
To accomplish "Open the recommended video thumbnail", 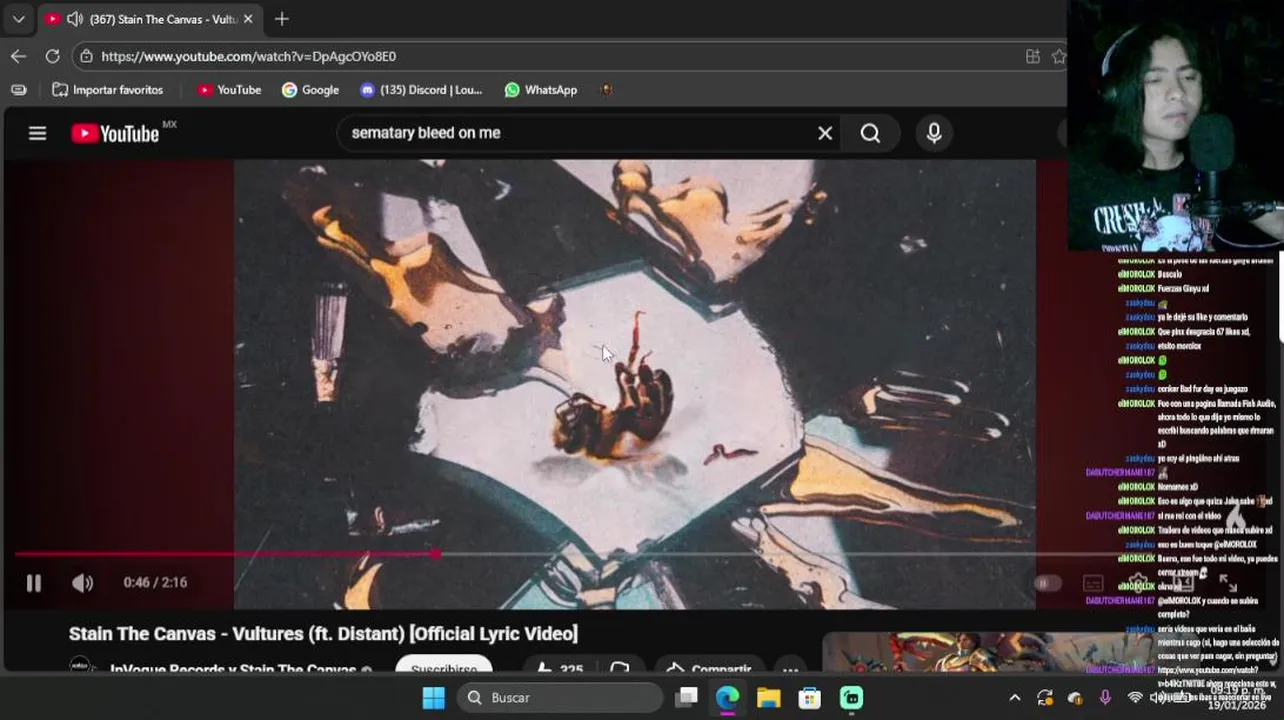I will [985, 652].
